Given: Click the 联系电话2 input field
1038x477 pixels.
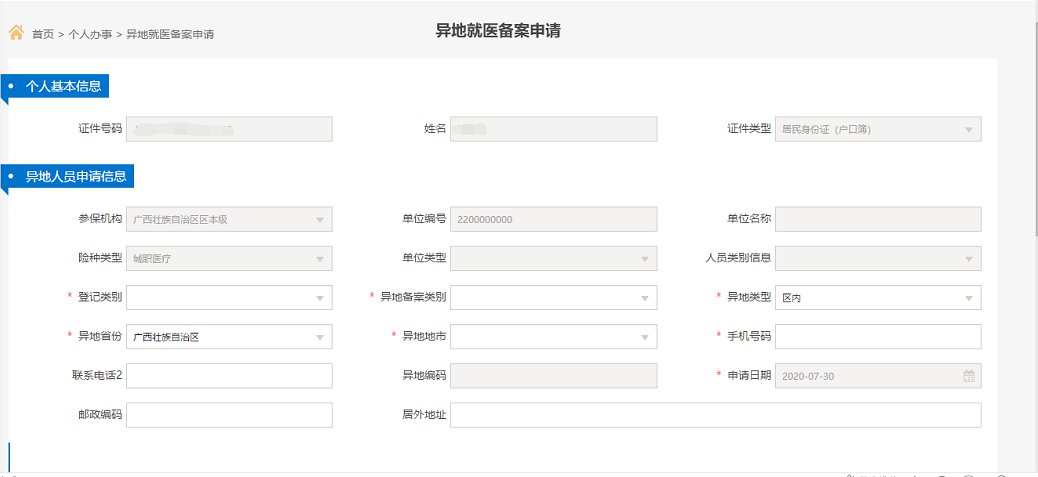Looking at the screenshot, I should click(229, 376).
